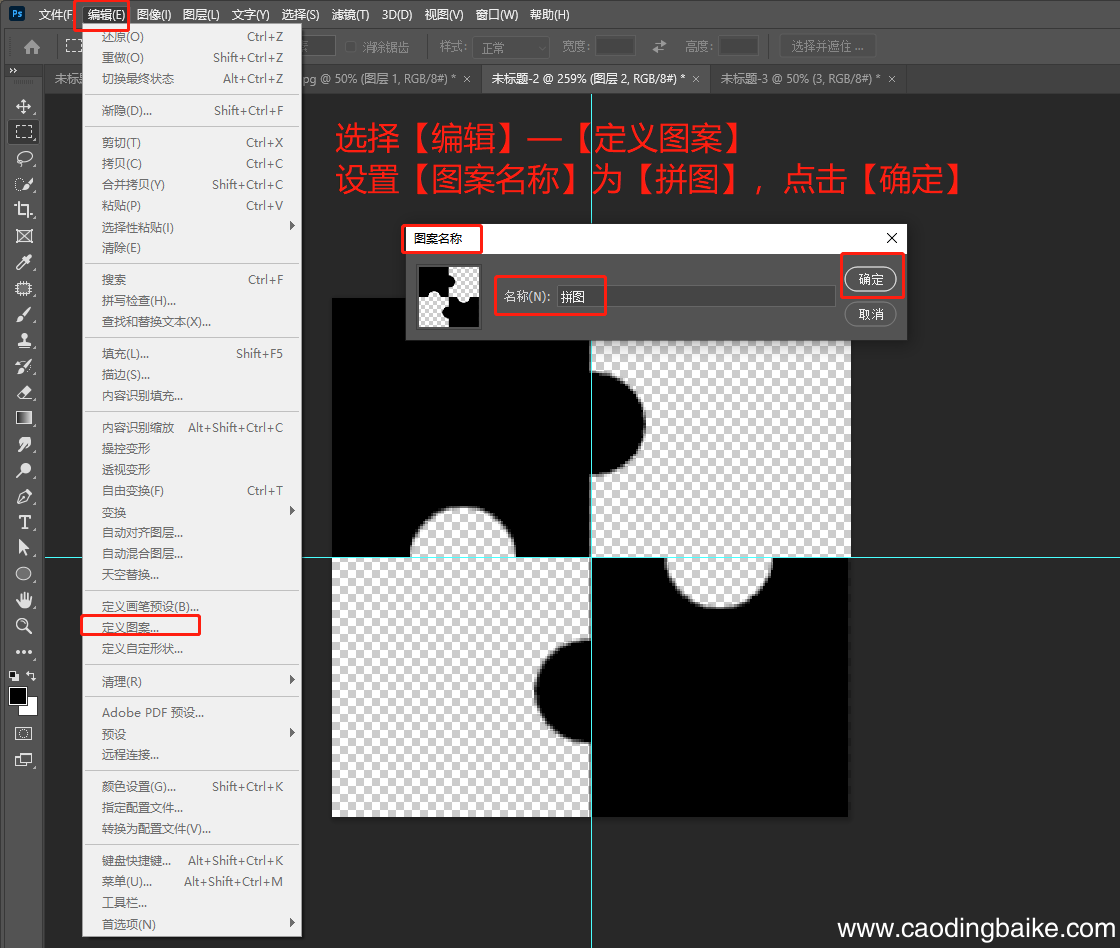
Task: Select the Horizontal Type tool
Action: 24,522
